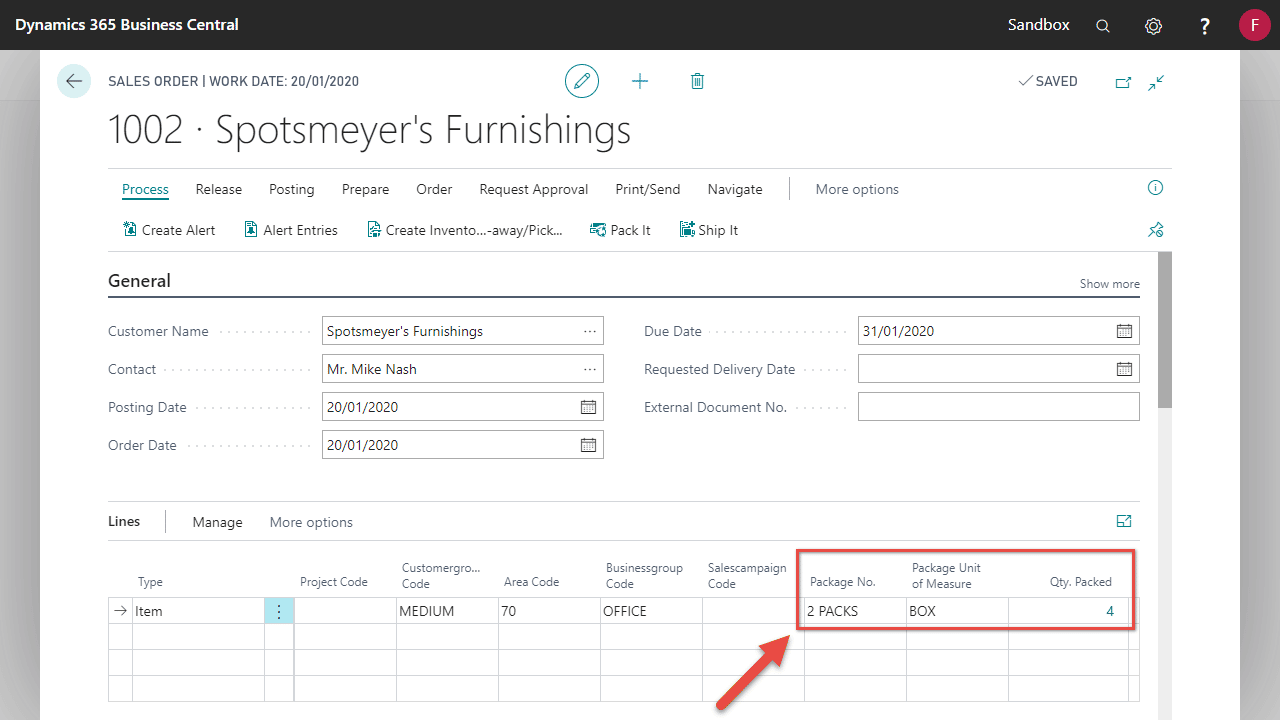
Task: Collapse the General section header
Action: click(x=139, y=281)
